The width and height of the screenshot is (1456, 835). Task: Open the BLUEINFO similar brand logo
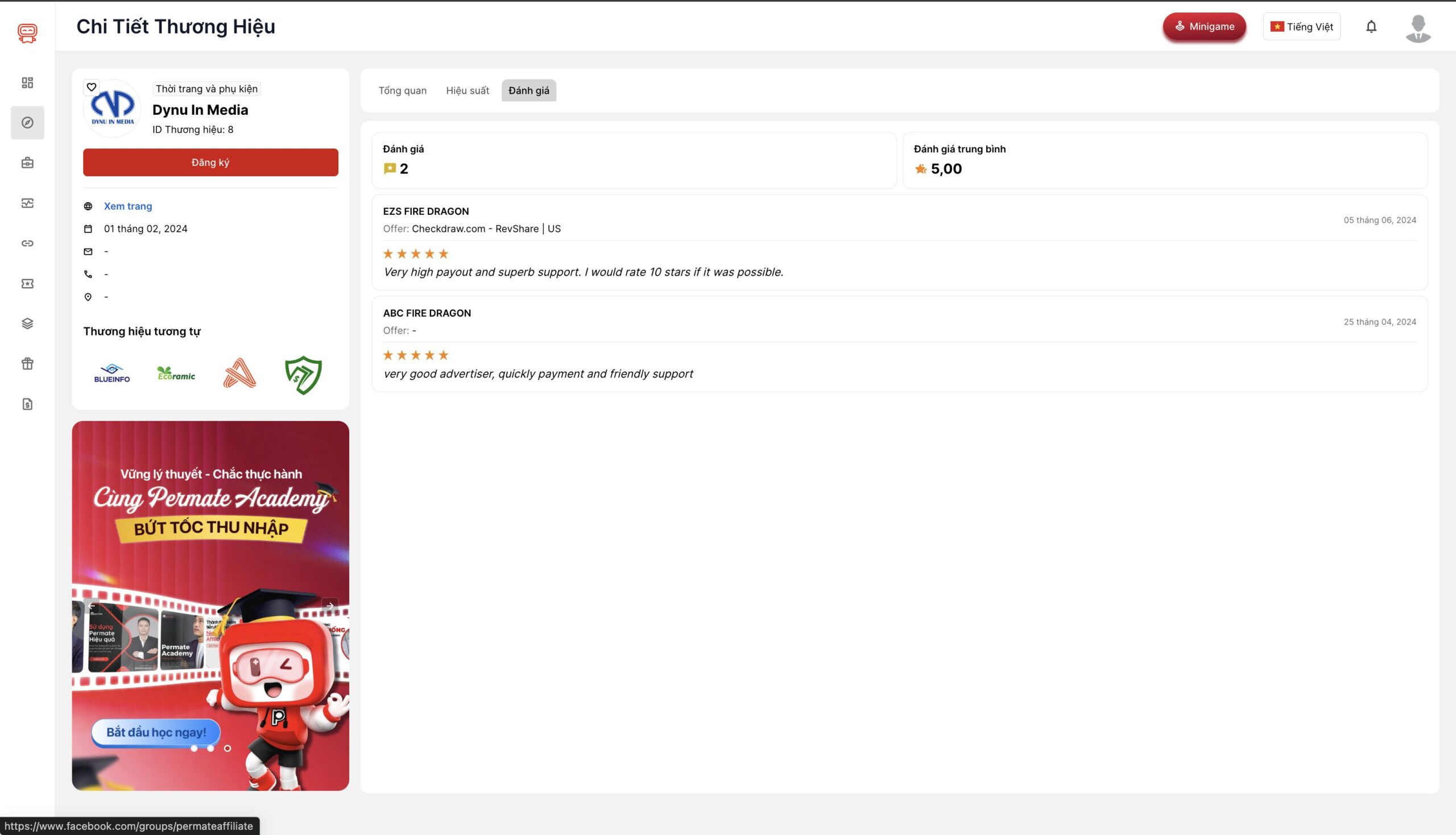coord(112,373)
